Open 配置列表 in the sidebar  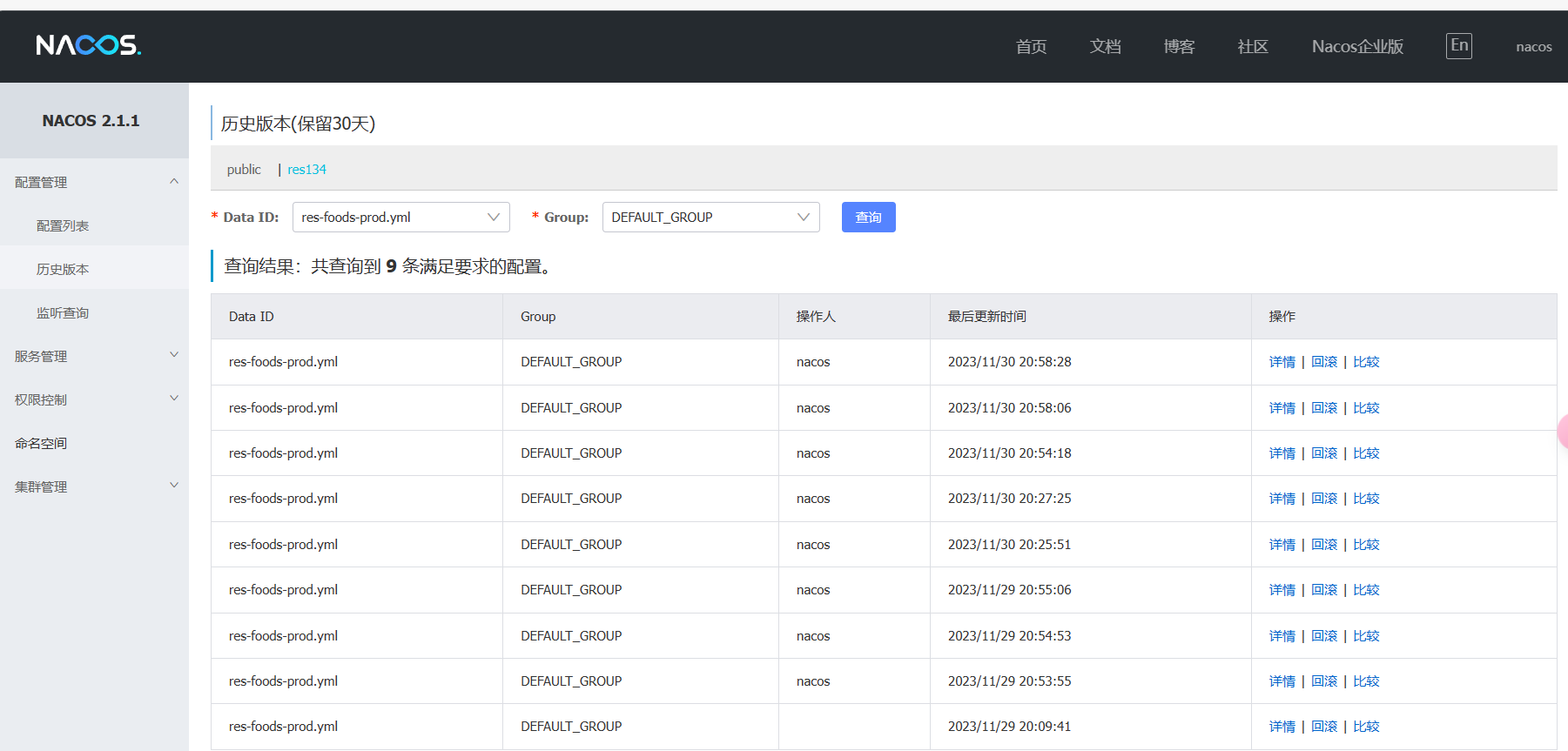(x=63, y=225)
